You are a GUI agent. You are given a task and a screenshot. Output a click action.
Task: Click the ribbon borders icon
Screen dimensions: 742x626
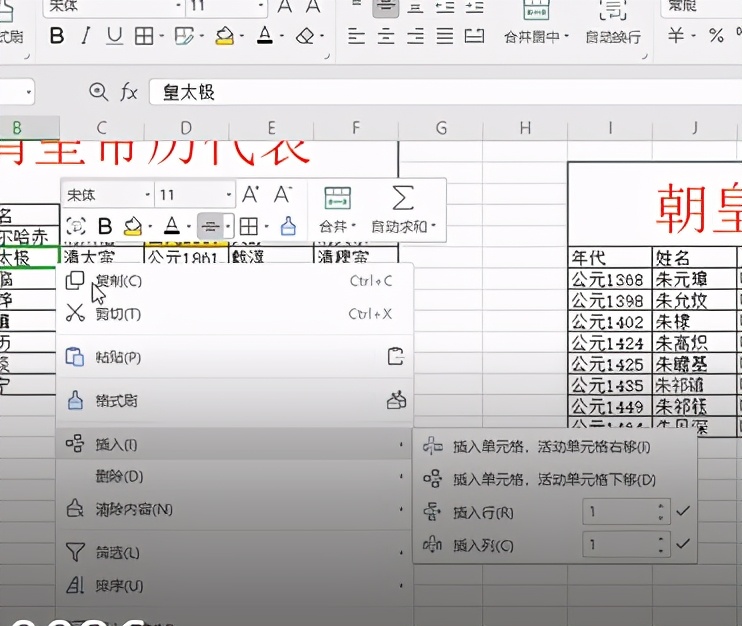click(144, 36)
